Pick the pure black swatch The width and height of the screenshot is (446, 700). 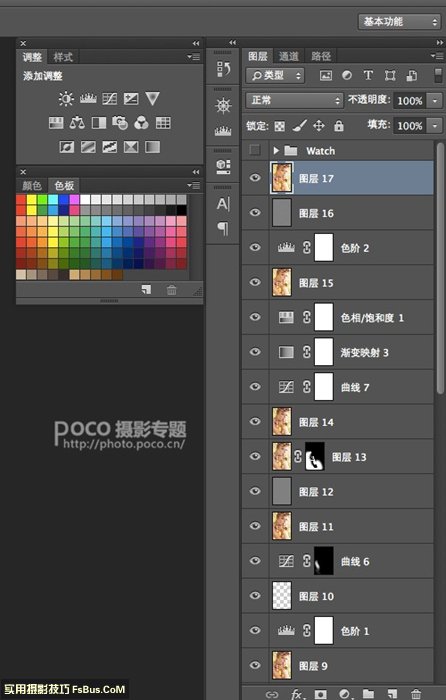181,210
